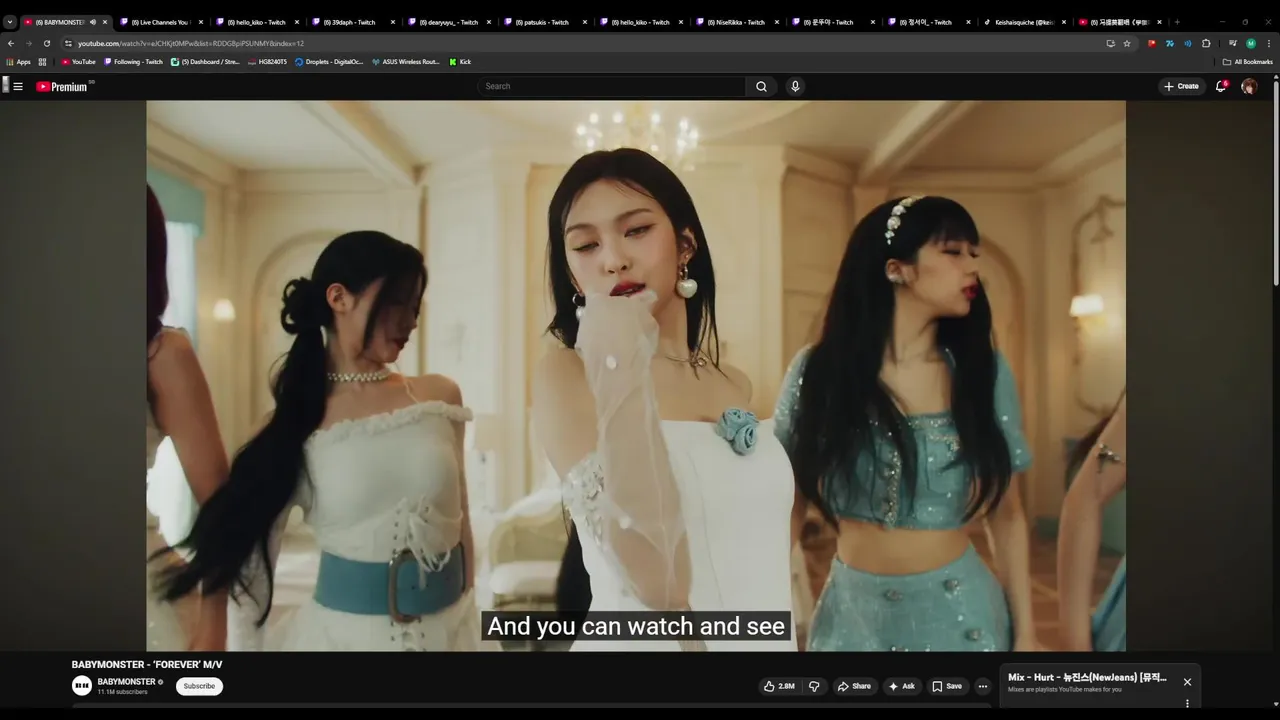
Task: Open ASUS Wireless Router bookmark
Action: tap(406, 62)
